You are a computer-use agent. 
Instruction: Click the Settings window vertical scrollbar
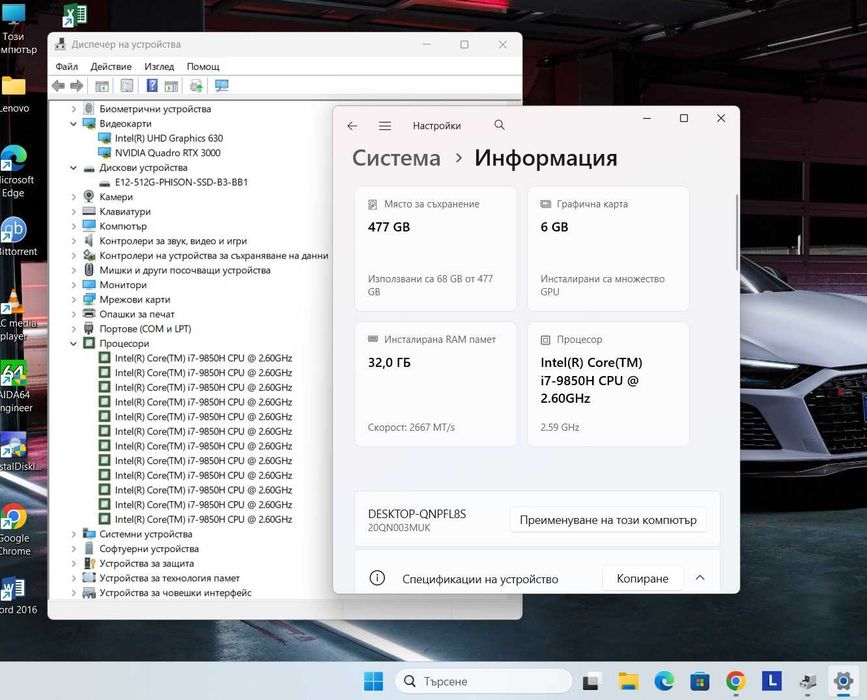click(x=737, y=232)
